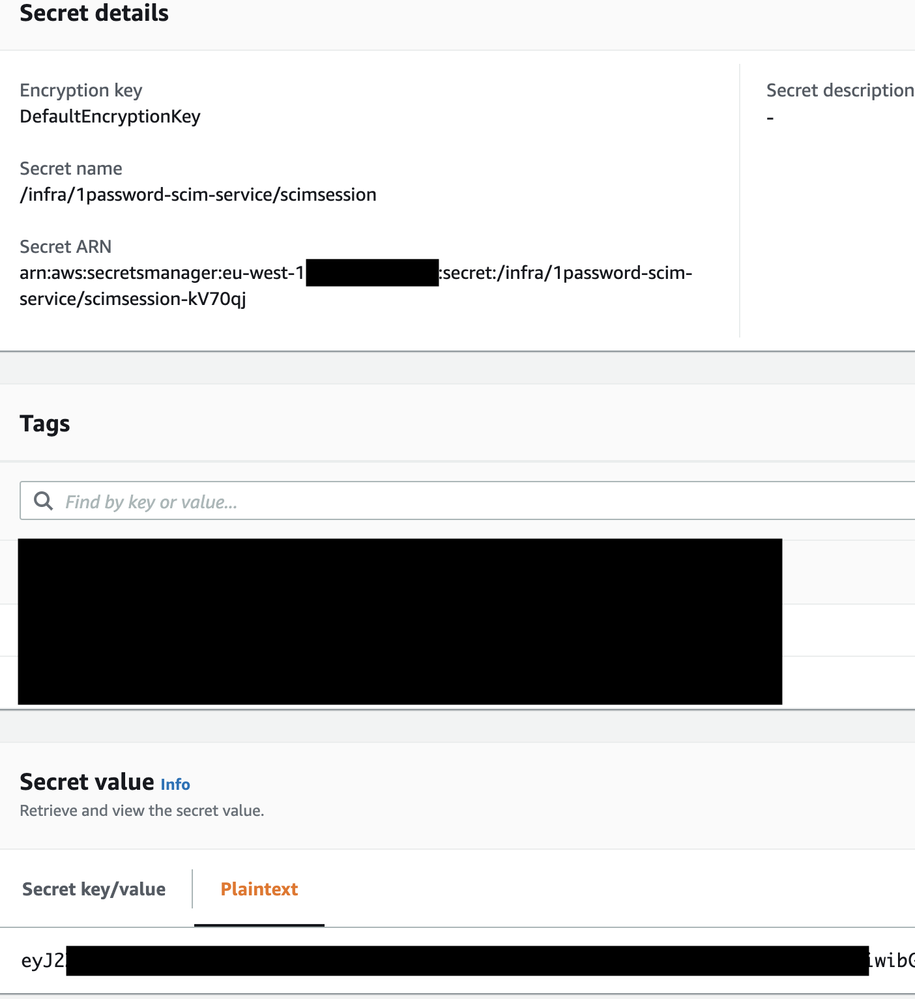Click the secret name path ending in scimsession

coord(198,194)
